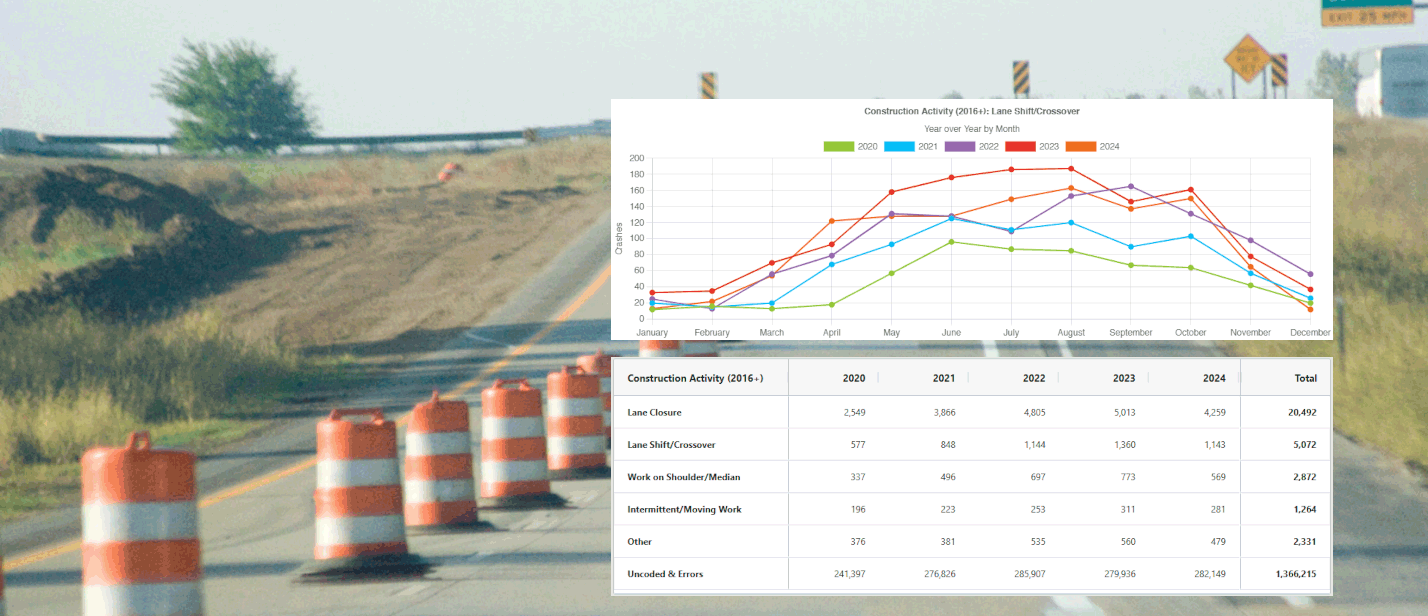This screenshot has width=1428, height=616.
Task: Toggle the orange 2024 legend swatch
Action: point(1080,147)
